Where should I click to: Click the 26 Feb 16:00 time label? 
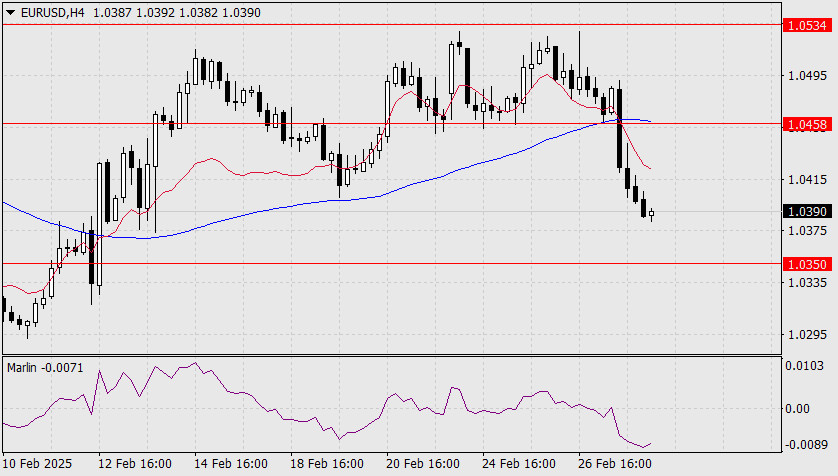pyautogui.click(x=615, y=463)
